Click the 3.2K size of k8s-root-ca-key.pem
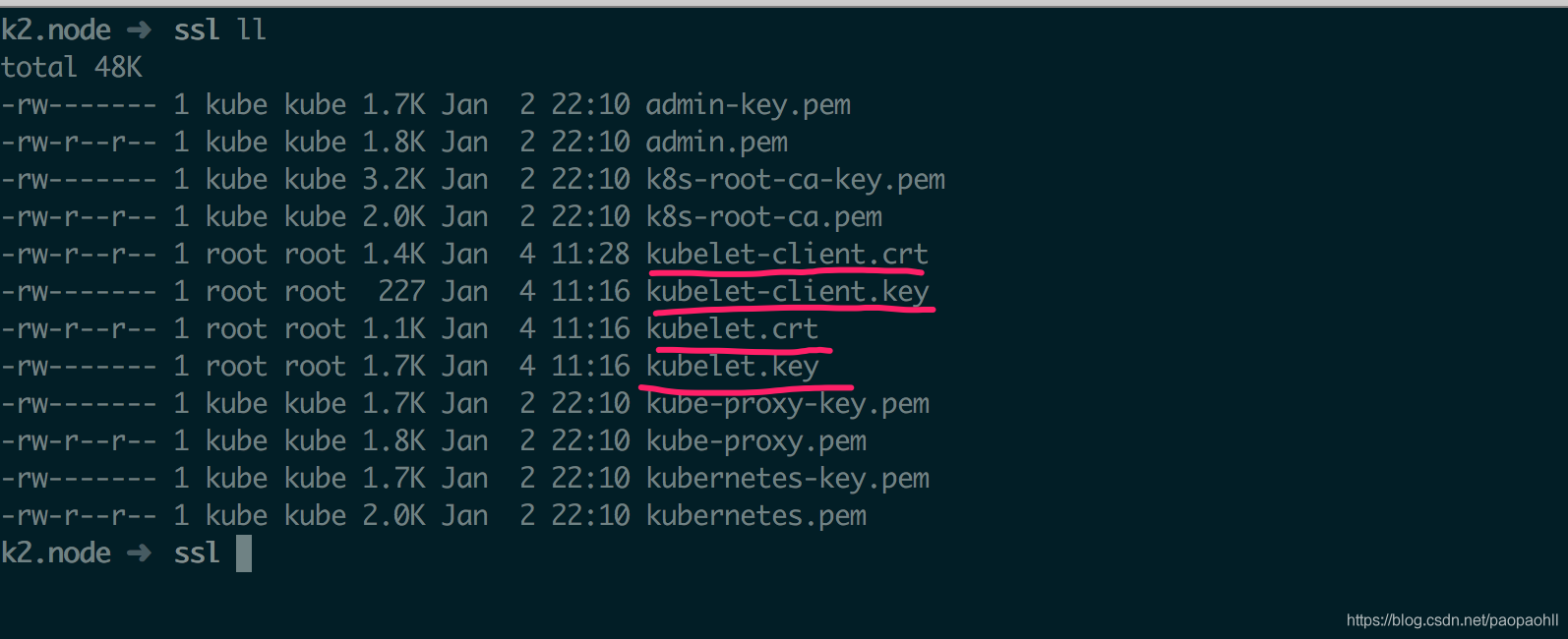The height and width of the screenshot is (639, 1568). coord(393,179)
